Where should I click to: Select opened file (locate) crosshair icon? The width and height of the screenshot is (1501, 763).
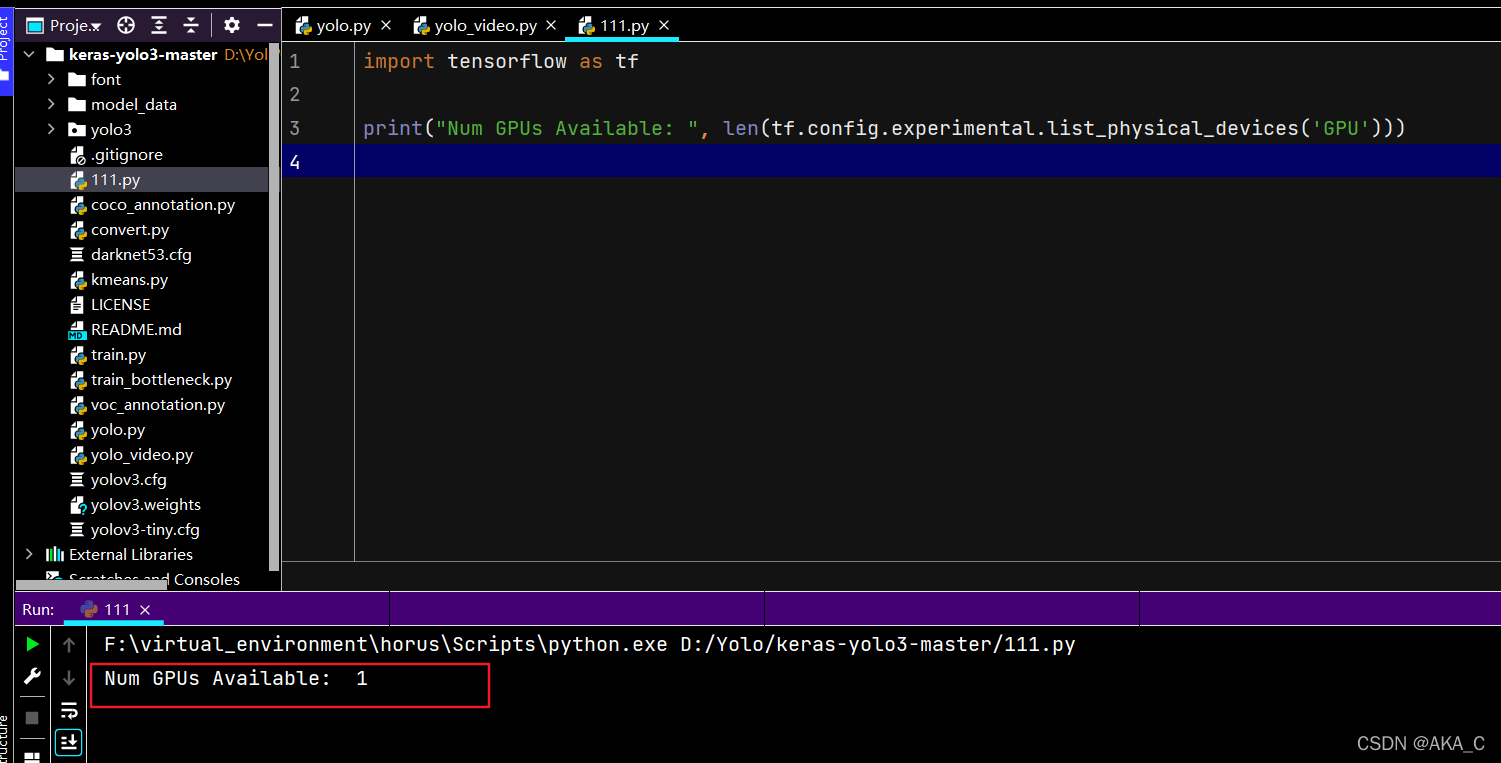click(x=126, y=25)
